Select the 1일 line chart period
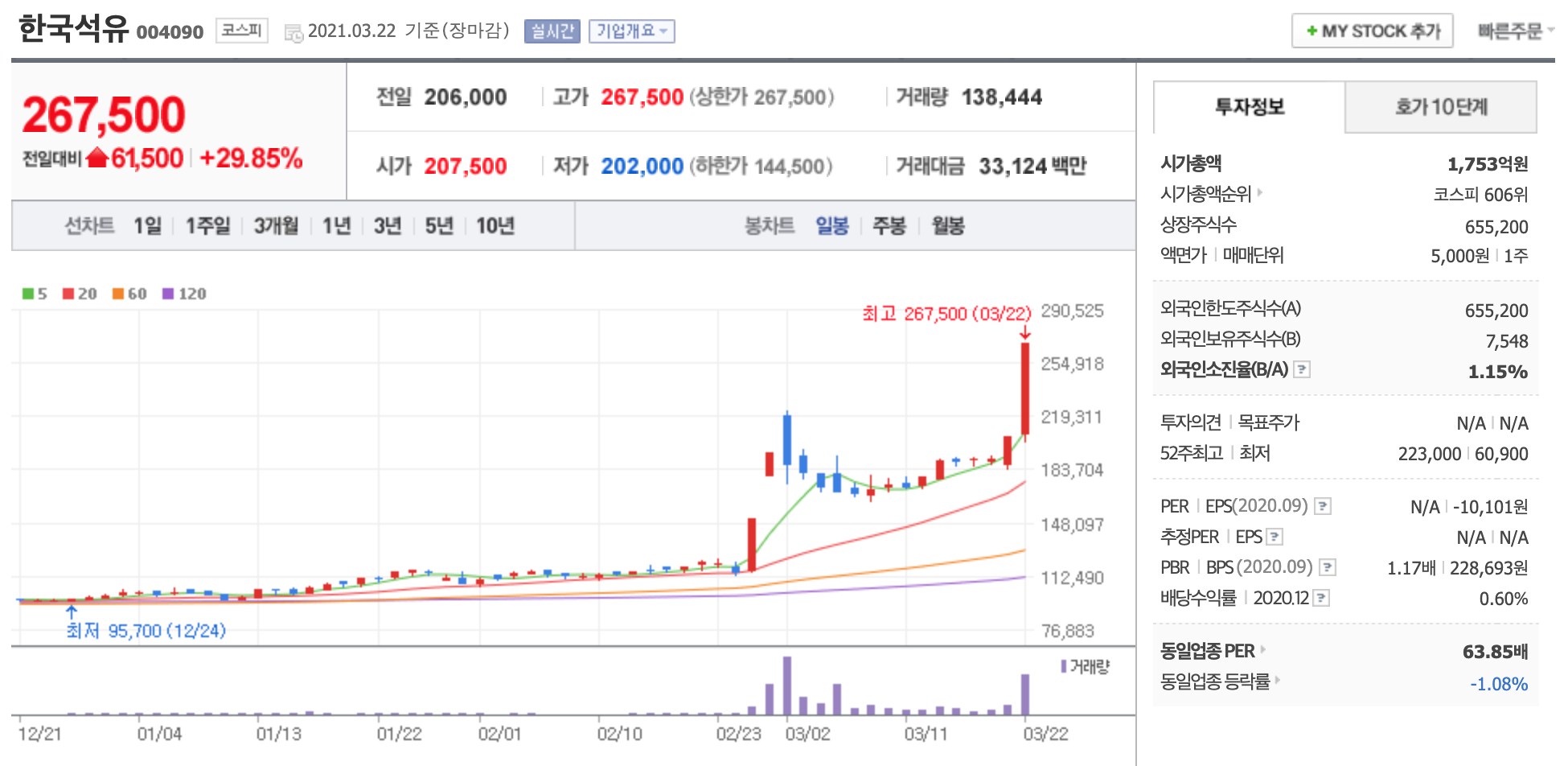The image size is (1568, 766). (147, 226)
